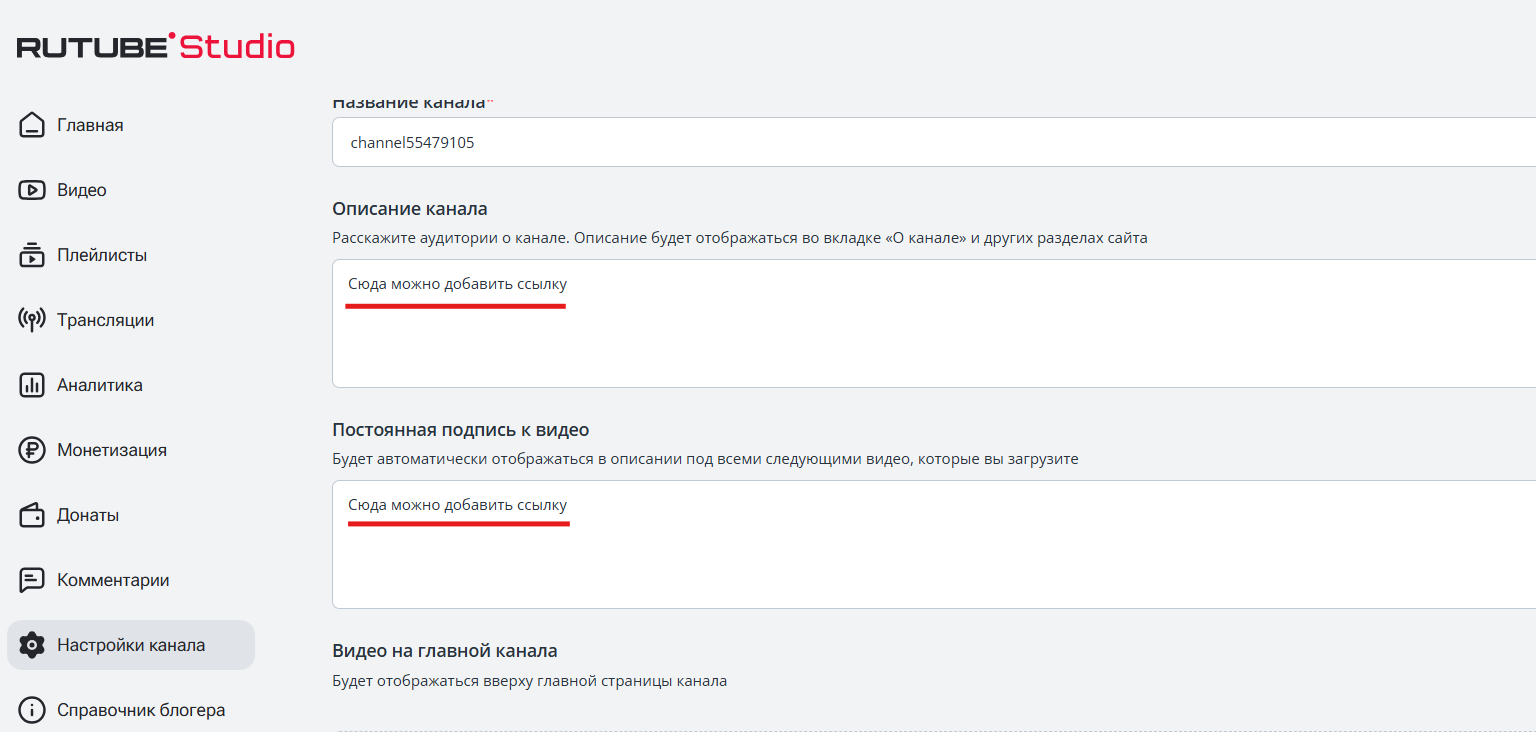Click the Плейлисты playlist icon
1536x732 pixels.
[31, 254]
